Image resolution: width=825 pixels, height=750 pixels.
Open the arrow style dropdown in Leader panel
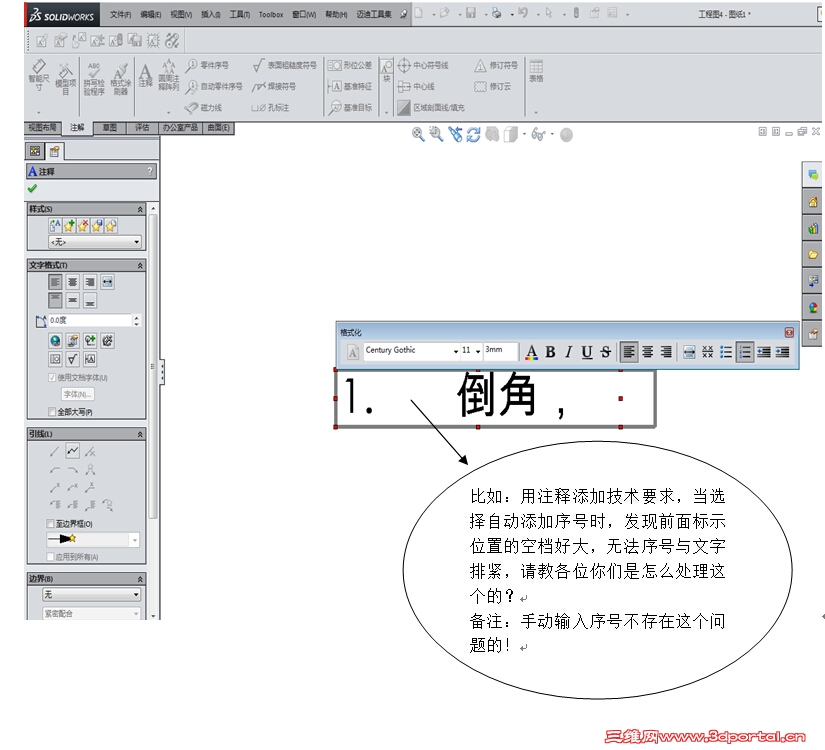pos(93,539)
